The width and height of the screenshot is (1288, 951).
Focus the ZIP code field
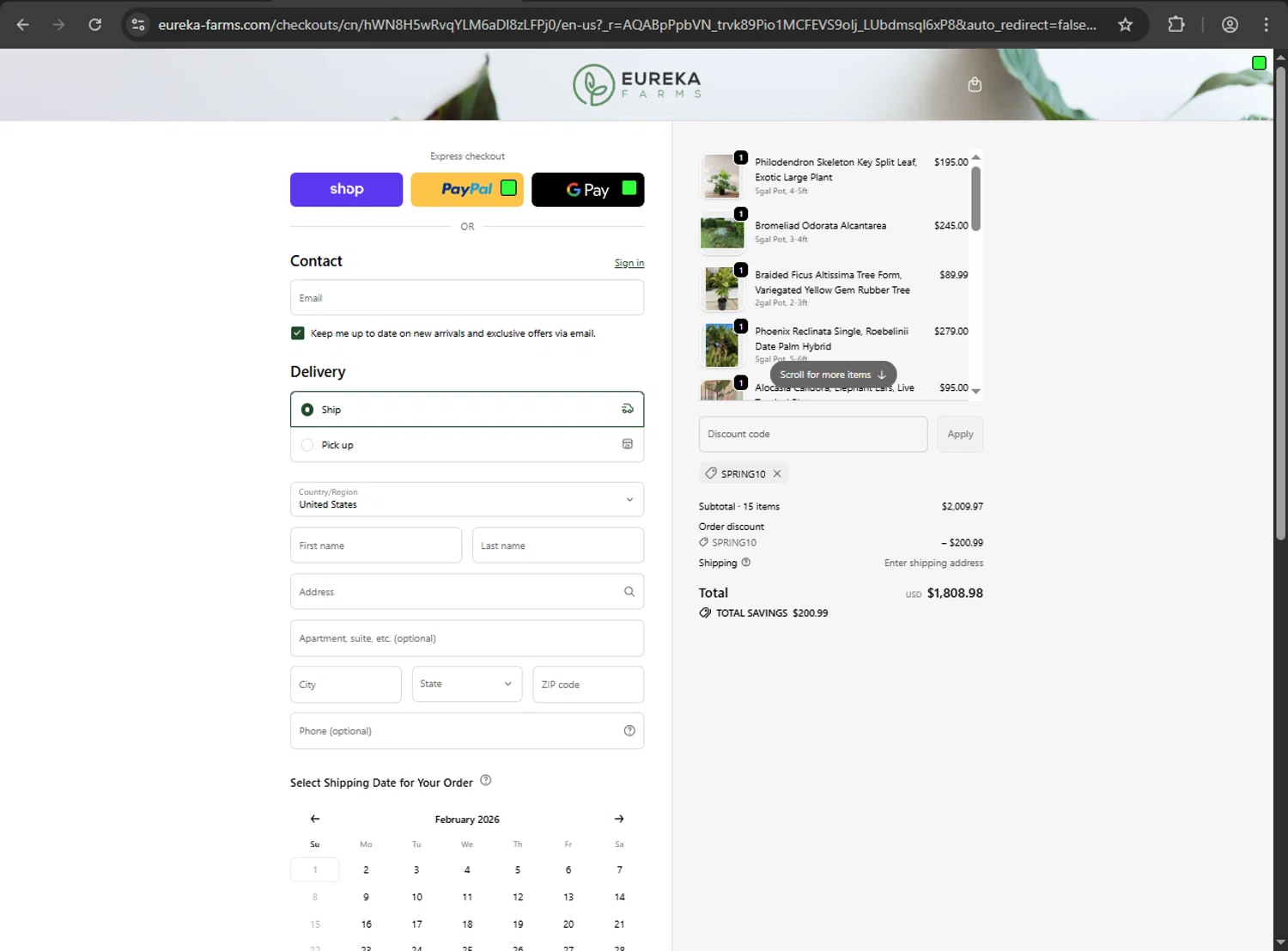[x=588, y=685]
